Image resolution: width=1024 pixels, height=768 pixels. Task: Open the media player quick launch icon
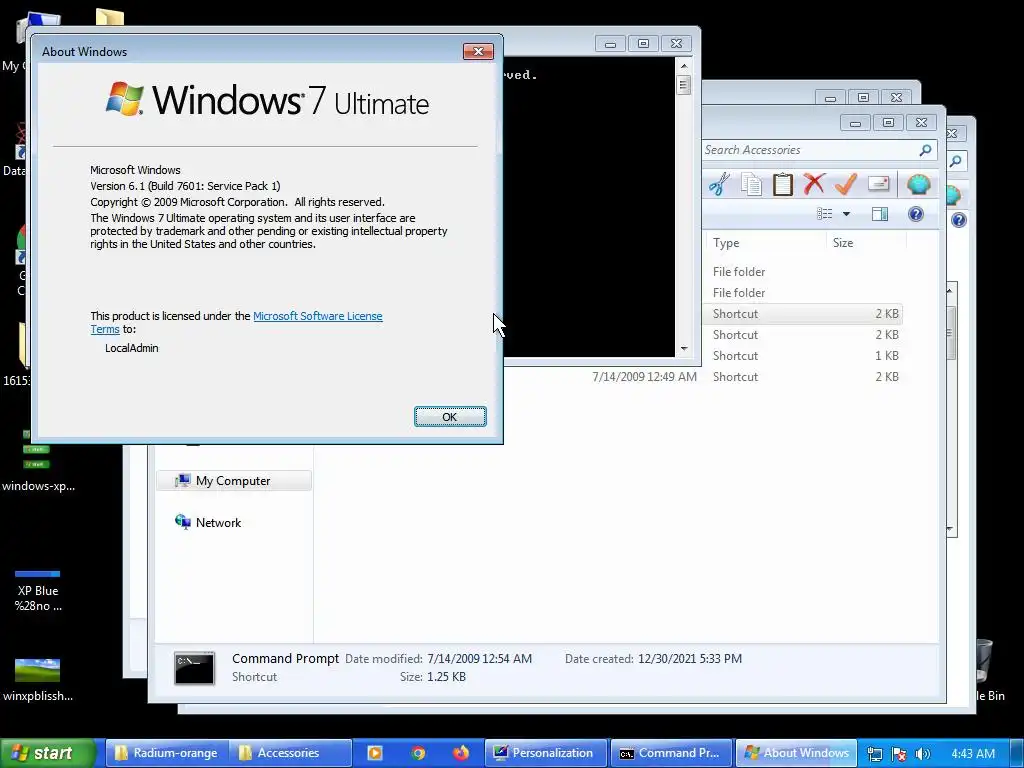375,753
